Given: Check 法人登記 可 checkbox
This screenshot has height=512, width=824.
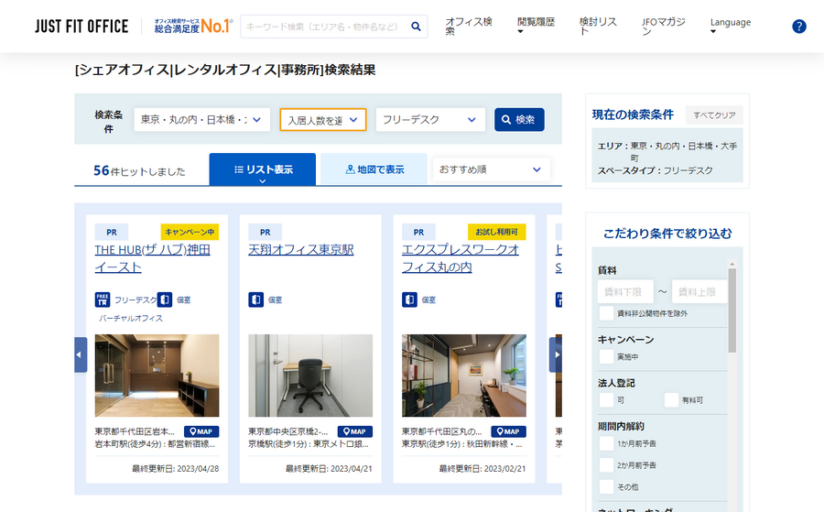Looking at the screenshot, I should pos(606,400).
